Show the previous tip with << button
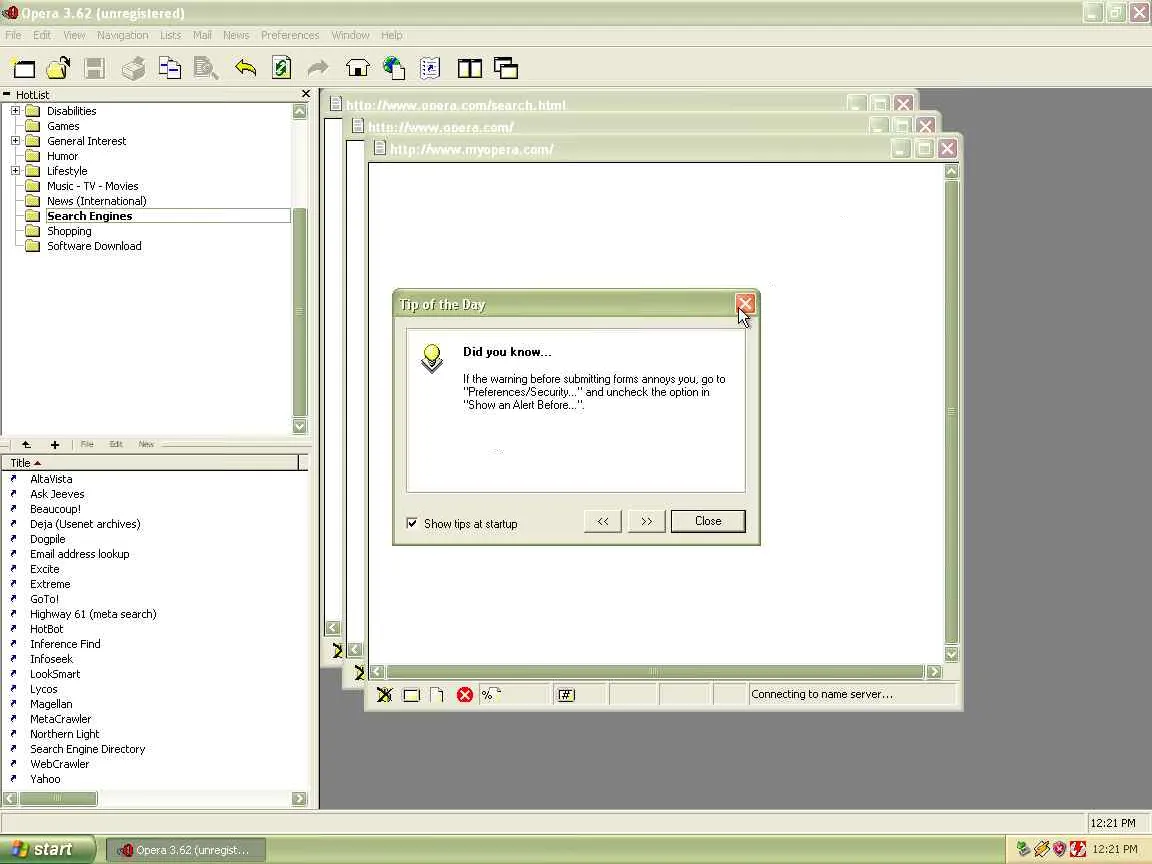1152x864 pixels. point(602,521)
